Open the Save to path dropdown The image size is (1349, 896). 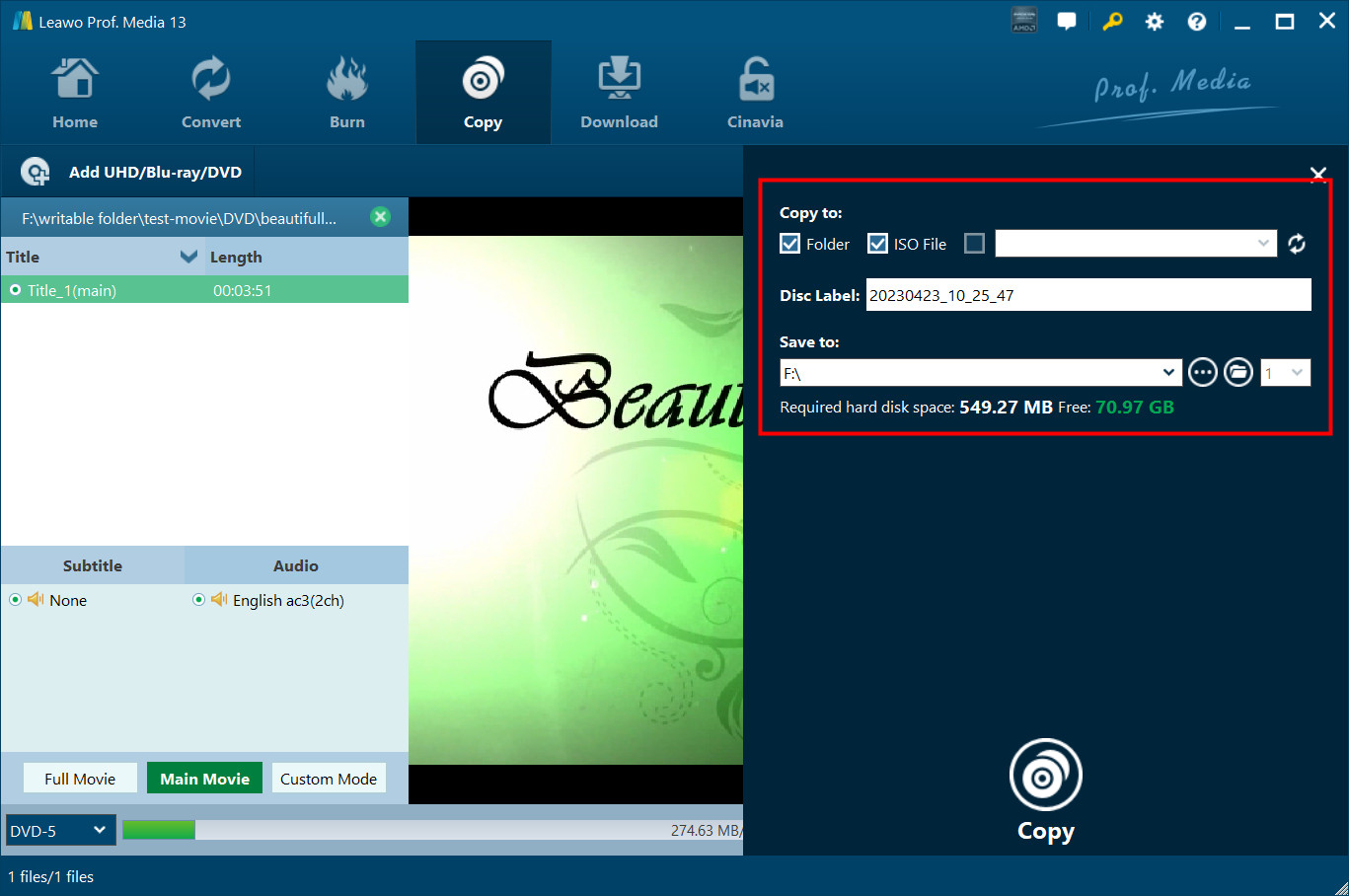[1168, 373]
